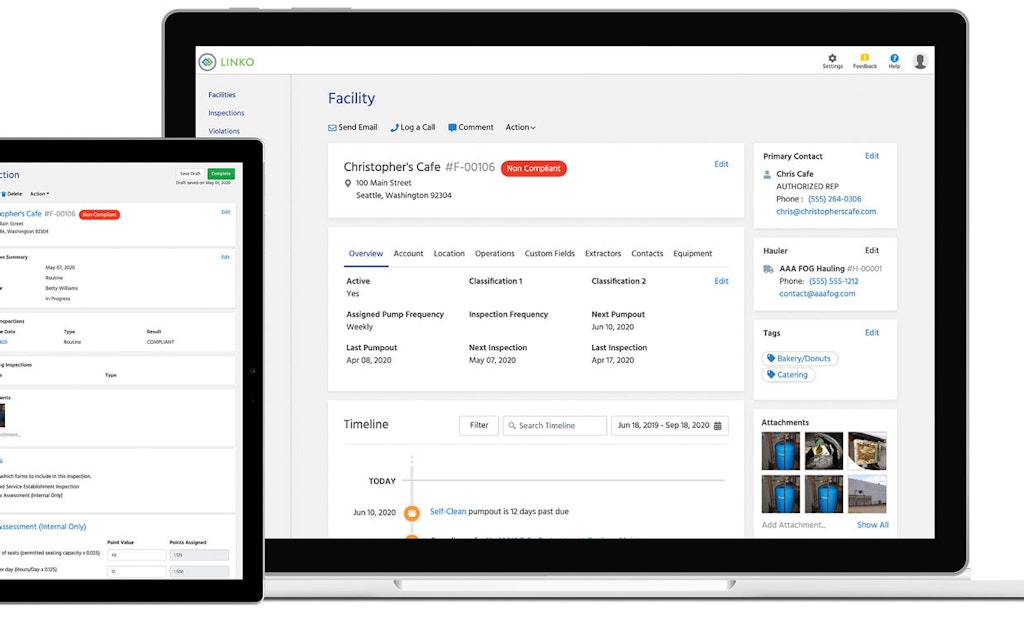Click the location pin beside 100 Main Street
The image size is (1024, 620).
348,184
